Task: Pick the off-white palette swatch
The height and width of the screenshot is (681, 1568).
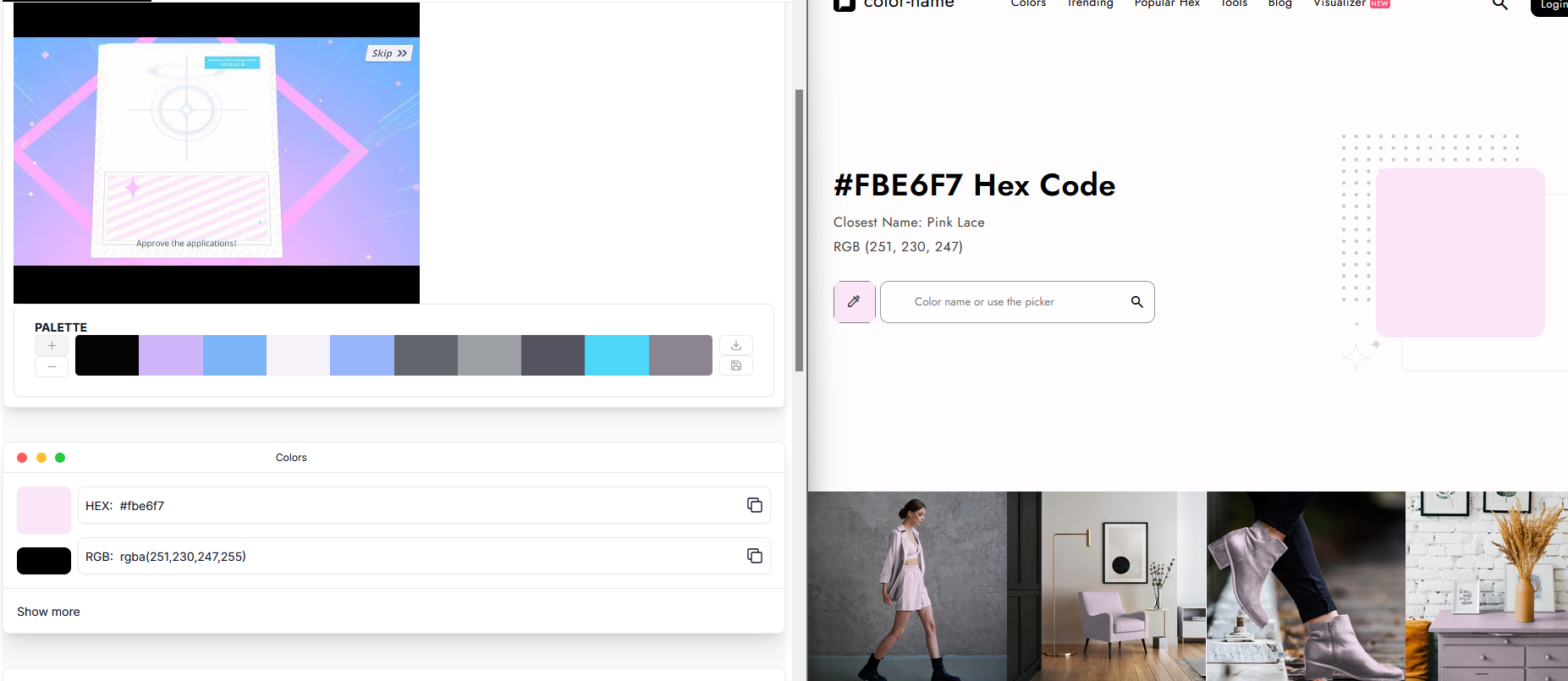Action: click(298, 355)
